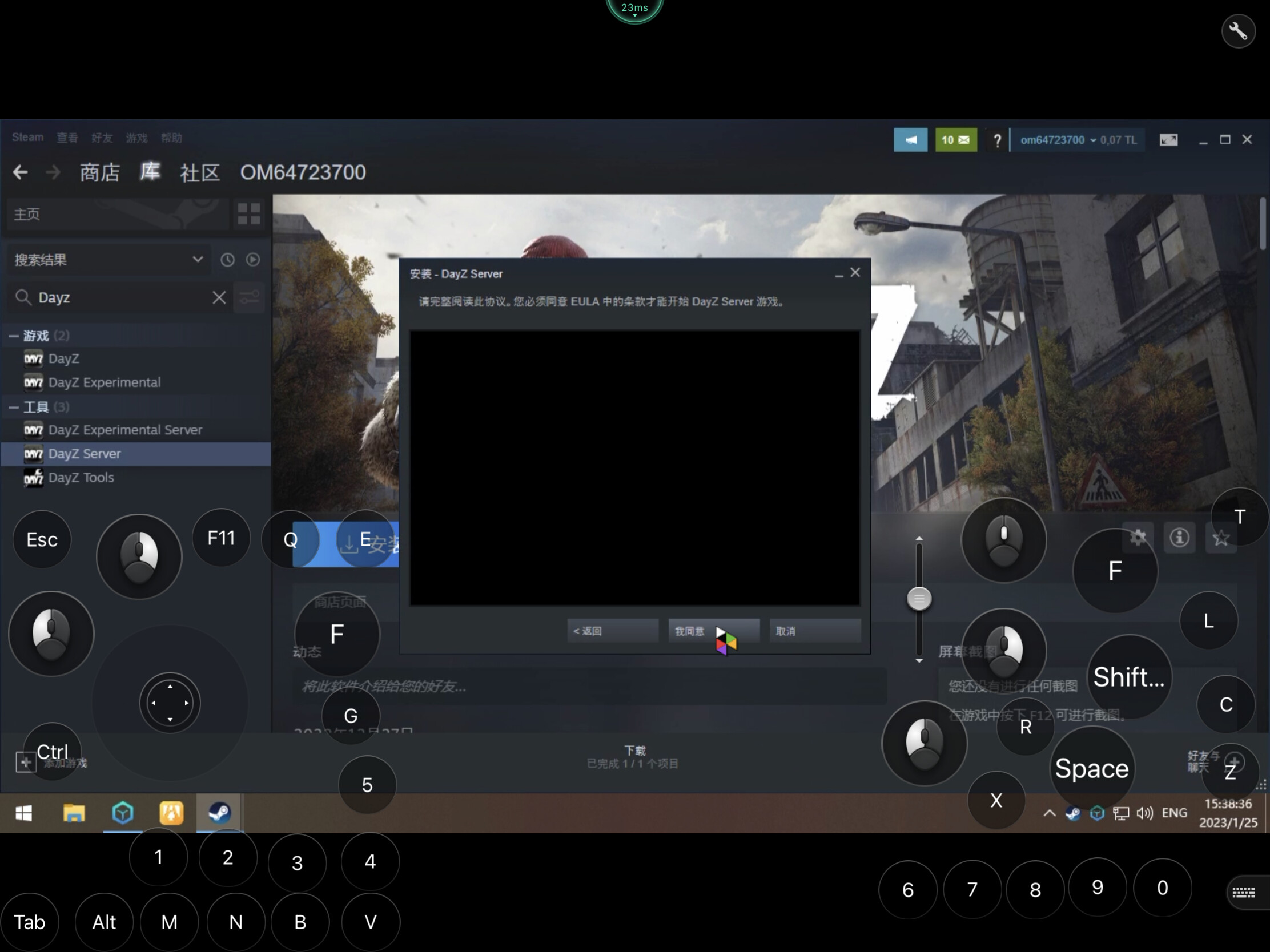
Task: Click the library page scrollbar
Action: (1263, 224)
